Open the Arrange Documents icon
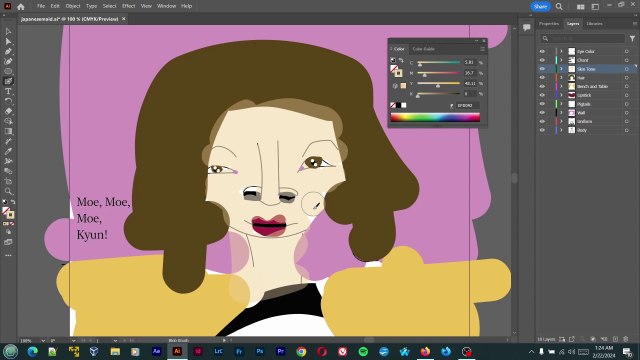 [x=580, y=7]
